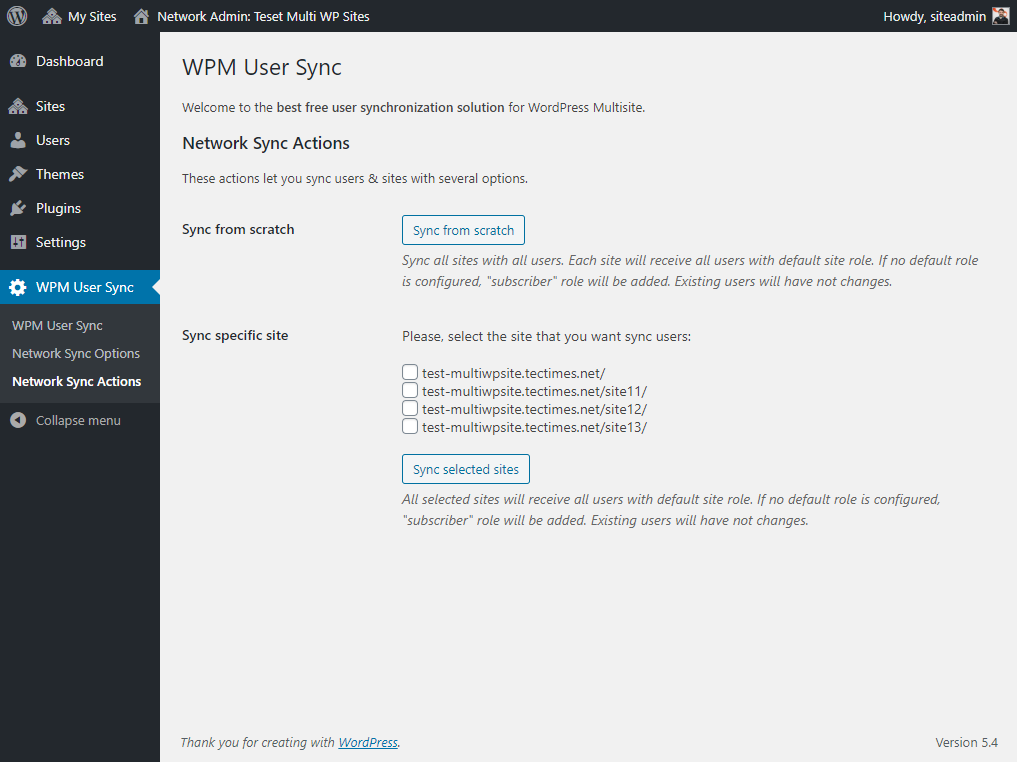Click the siteadmin avatar thumbnail
The height and width of the screenshot is (762, 1017).
click(x=1000, y=16)
